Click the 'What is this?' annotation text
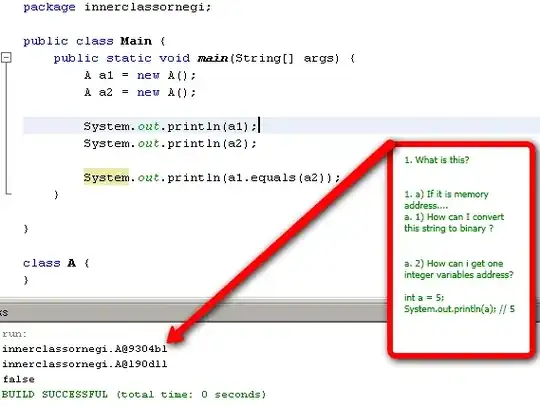 [437, 160]
